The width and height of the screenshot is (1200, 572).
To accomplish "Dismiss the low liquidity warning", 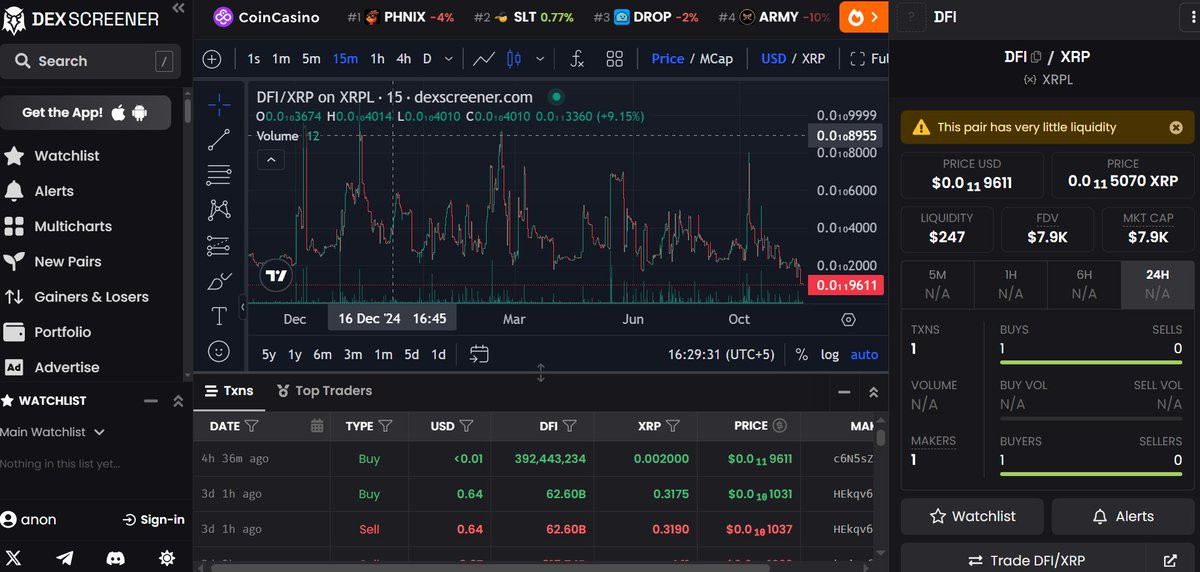I will click(1176, 127).
